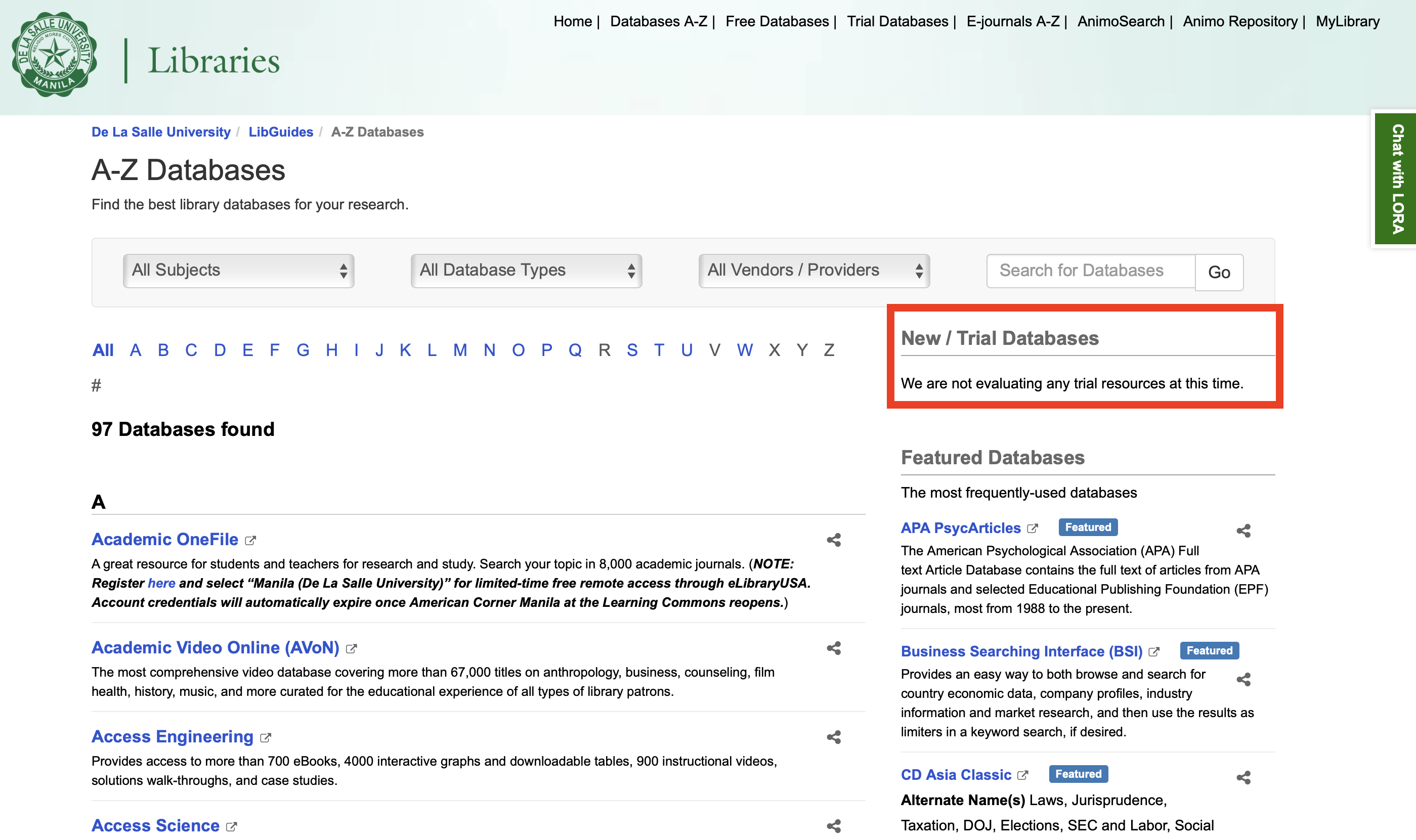Share the APA PsycArticles featured database
This screenshot has width=1416, height=840.
(1243, 530)
